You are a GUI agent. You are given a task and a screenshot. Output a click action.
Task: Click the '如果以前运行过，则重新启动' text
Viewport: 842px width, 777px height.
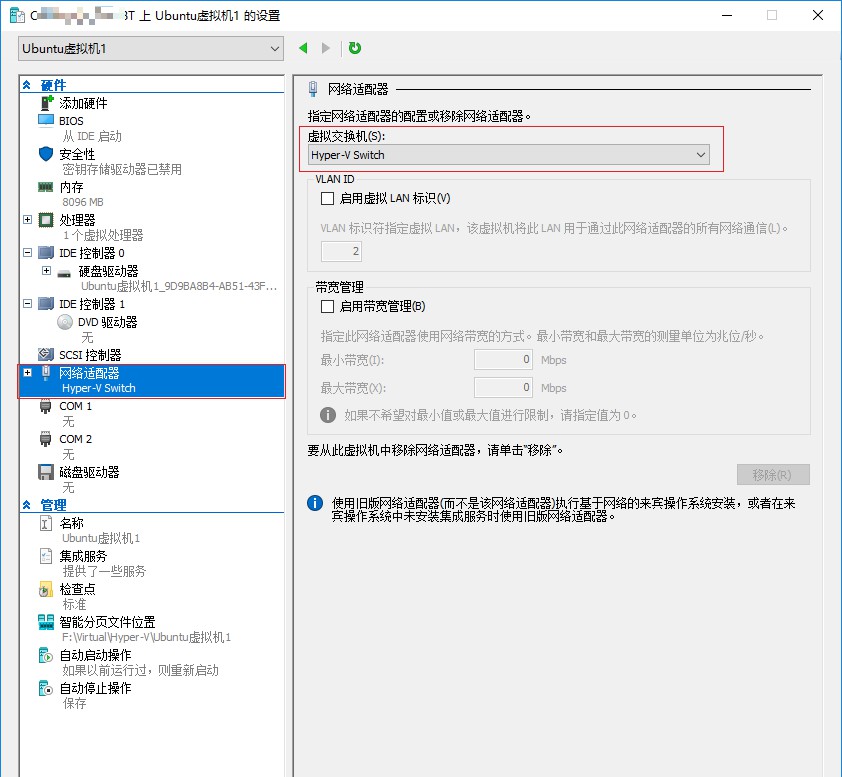tap(141, 670)
